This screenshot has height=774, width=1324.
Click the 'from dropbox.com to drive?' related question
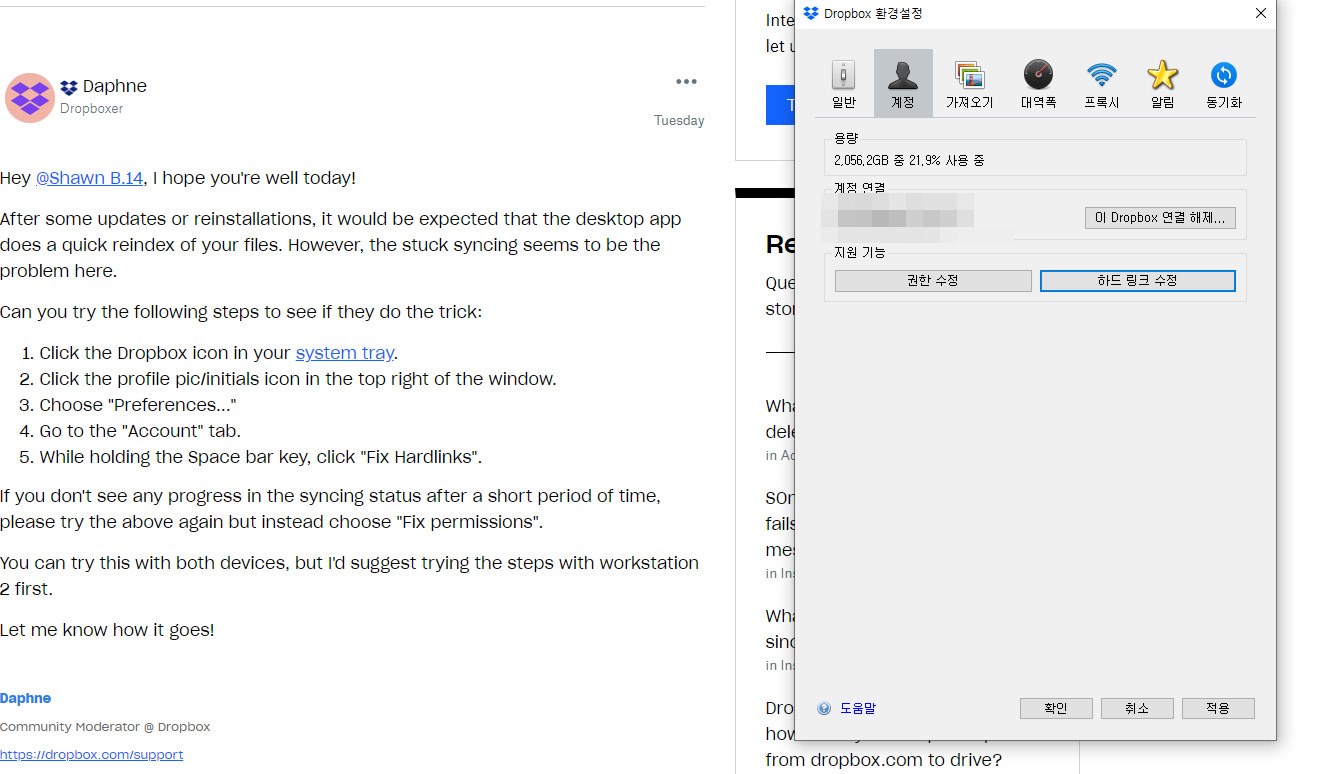[x=883, y=760]
